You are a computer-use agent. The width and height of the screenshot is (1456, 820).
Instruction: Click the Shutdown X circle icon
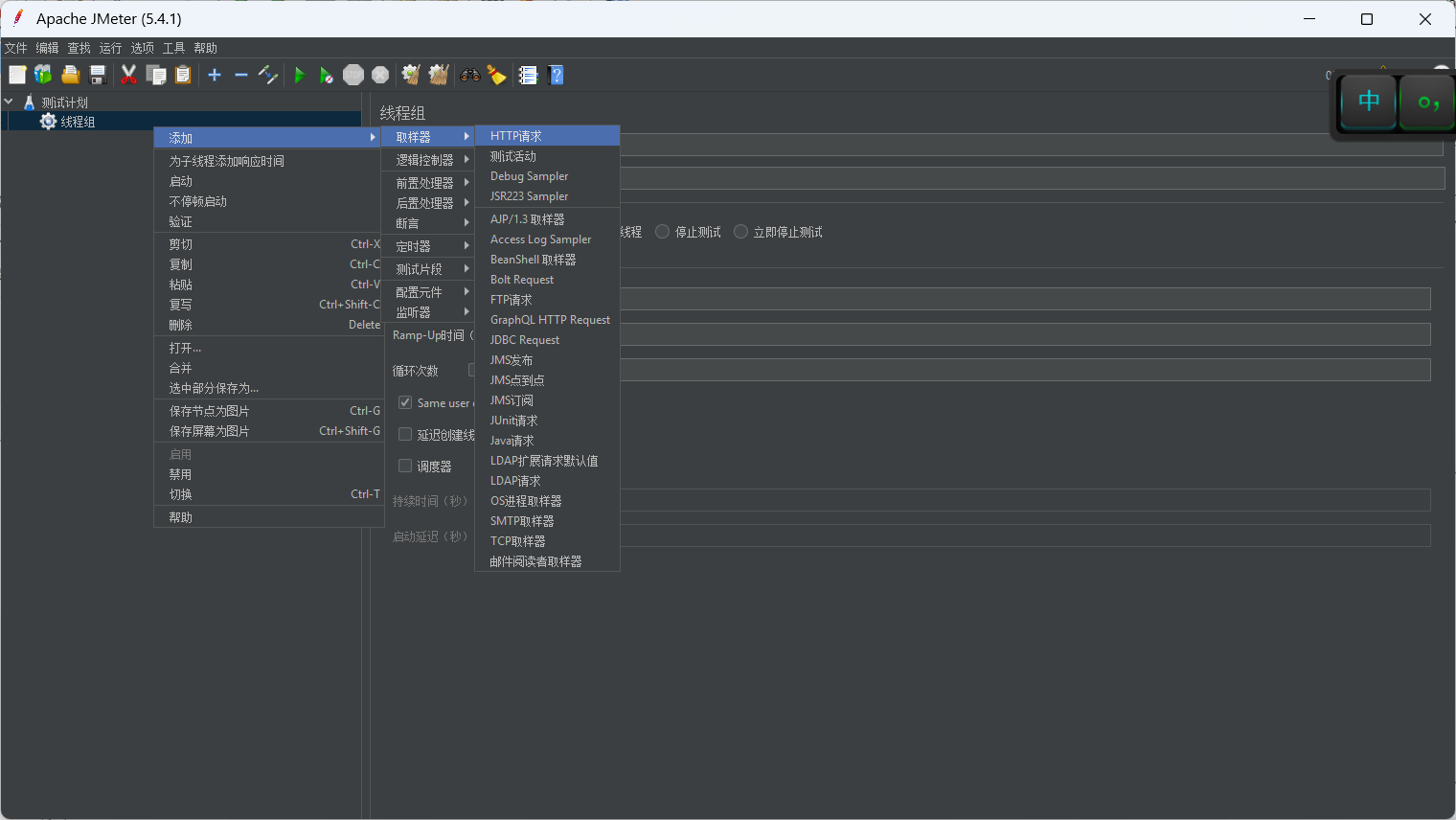click(x=380, y=75)
